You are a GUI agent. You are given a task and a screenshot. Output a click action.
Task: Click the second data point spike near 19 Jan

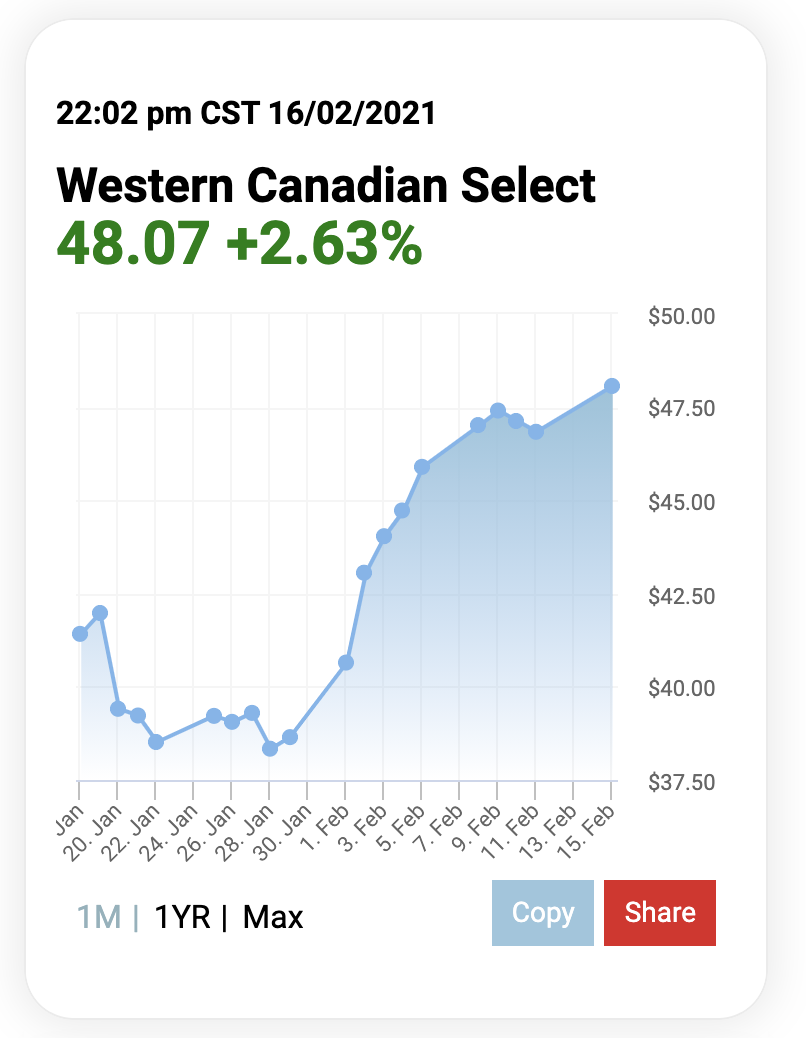[x=100, y=613]
